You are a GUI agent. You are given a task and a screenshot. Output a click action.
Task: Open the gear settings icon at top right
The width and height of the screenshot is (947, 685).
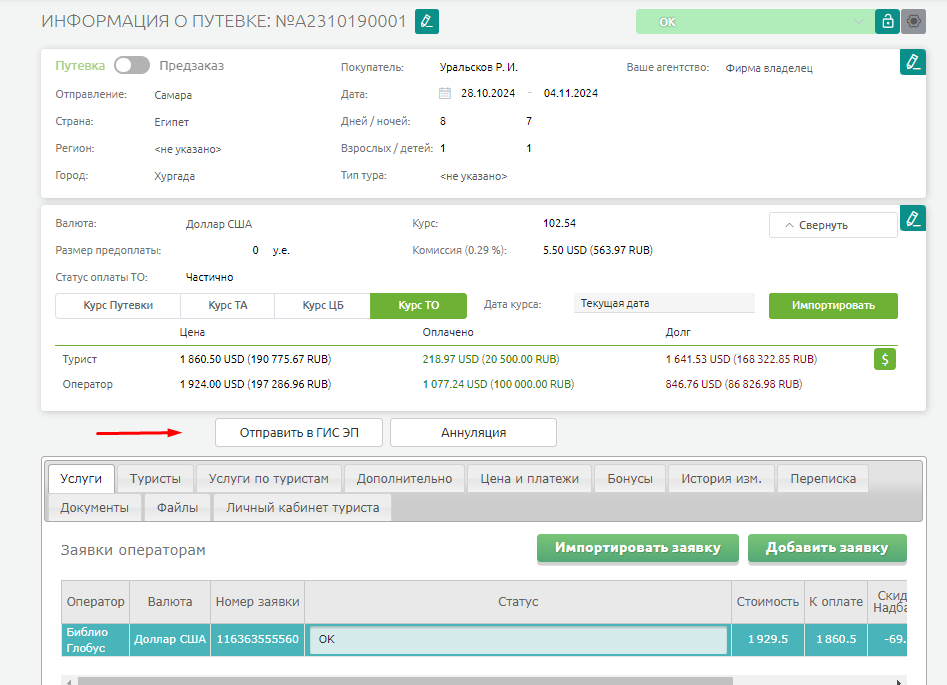[x=914, y=22]
